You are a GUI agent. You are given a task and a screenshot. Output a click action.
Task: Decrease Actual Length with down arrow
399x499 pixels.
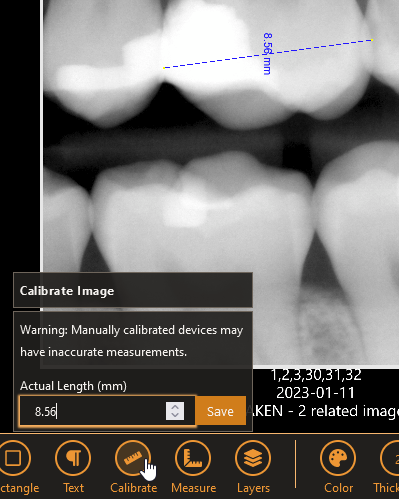coord(175,415)
